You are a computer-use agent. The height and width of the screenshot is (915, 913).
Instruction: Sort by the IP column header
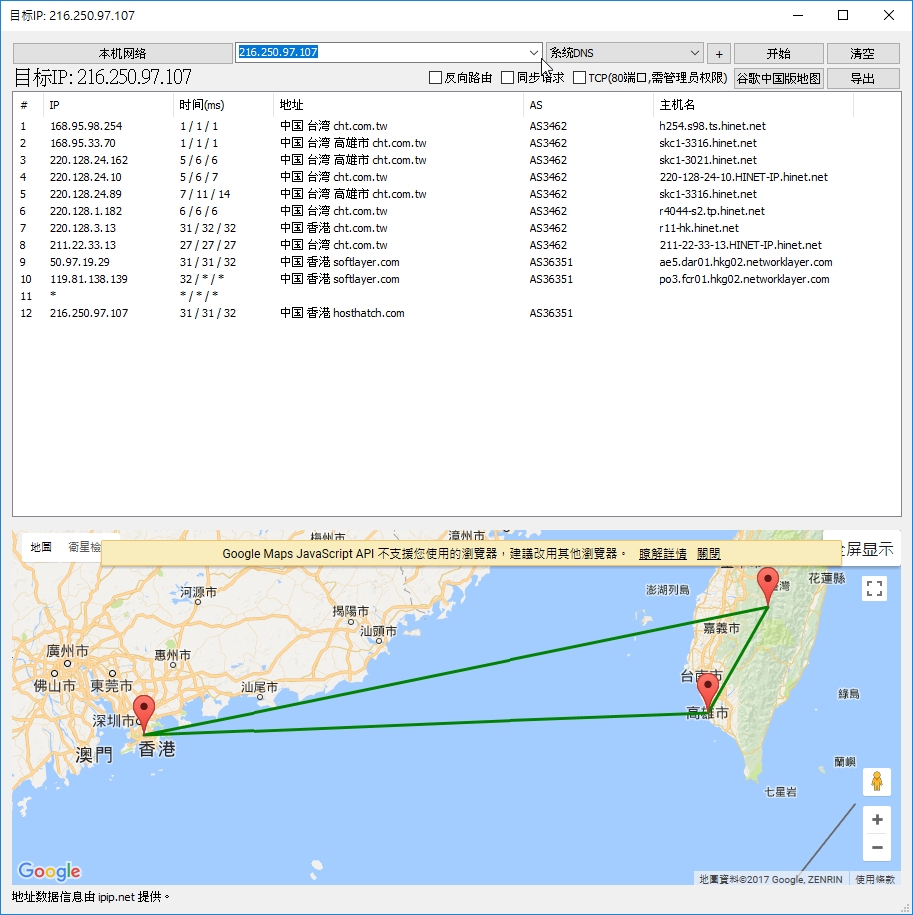[108, 105]
